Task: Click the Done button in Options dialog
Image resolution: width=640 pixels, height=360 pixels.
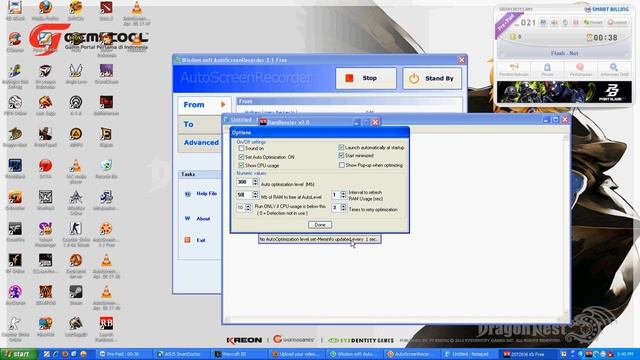Action: point(320,225)
